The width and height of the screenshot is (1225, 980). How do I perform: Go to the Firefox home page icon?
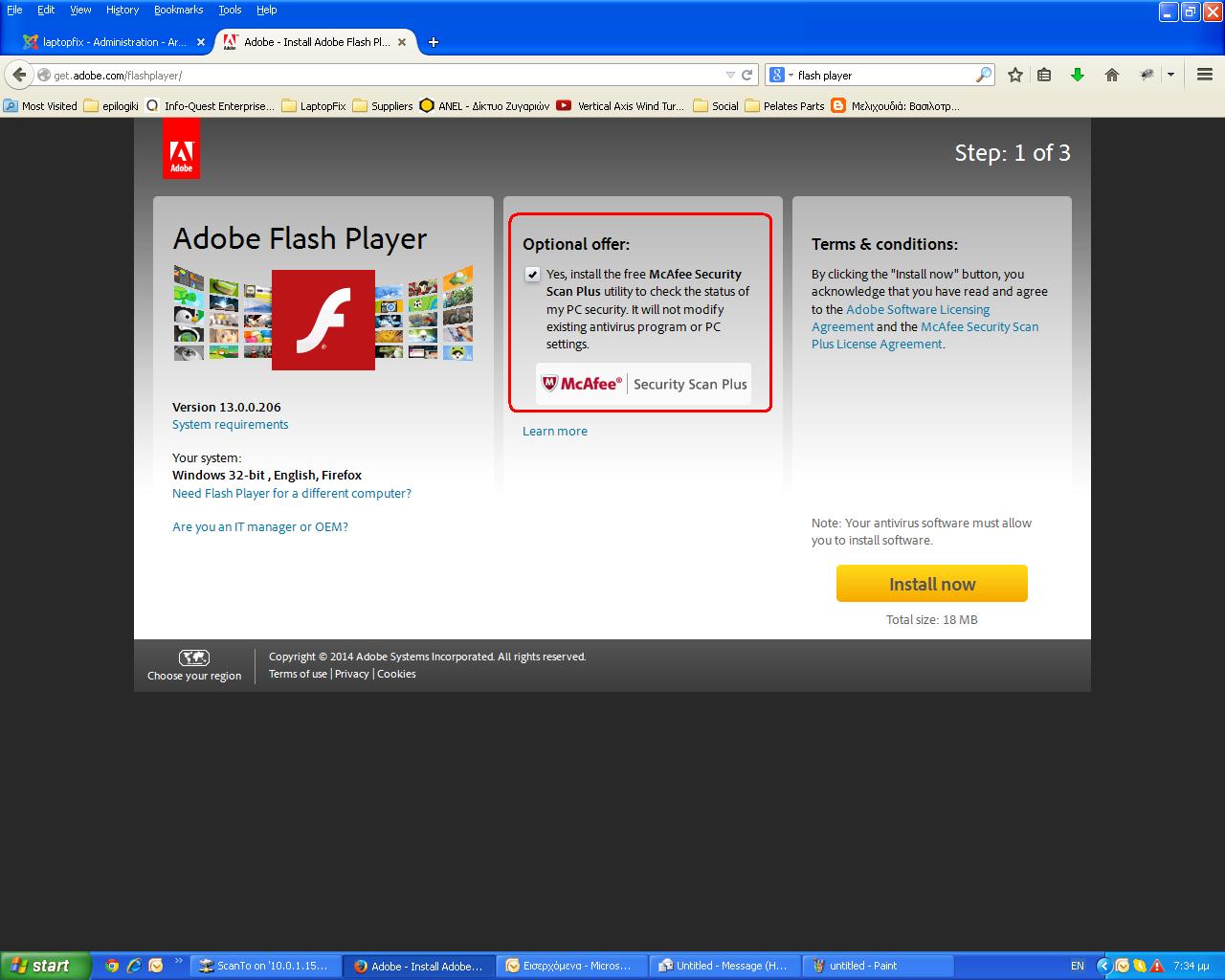coord(1111,75)
